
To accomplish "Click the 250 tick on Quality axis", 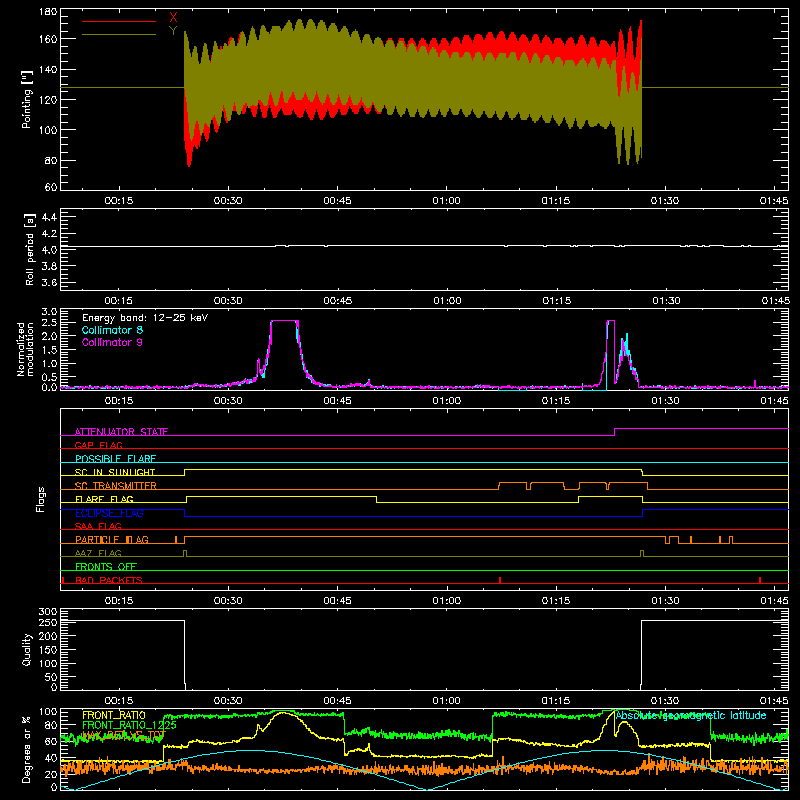I will (x=47, y=622).
